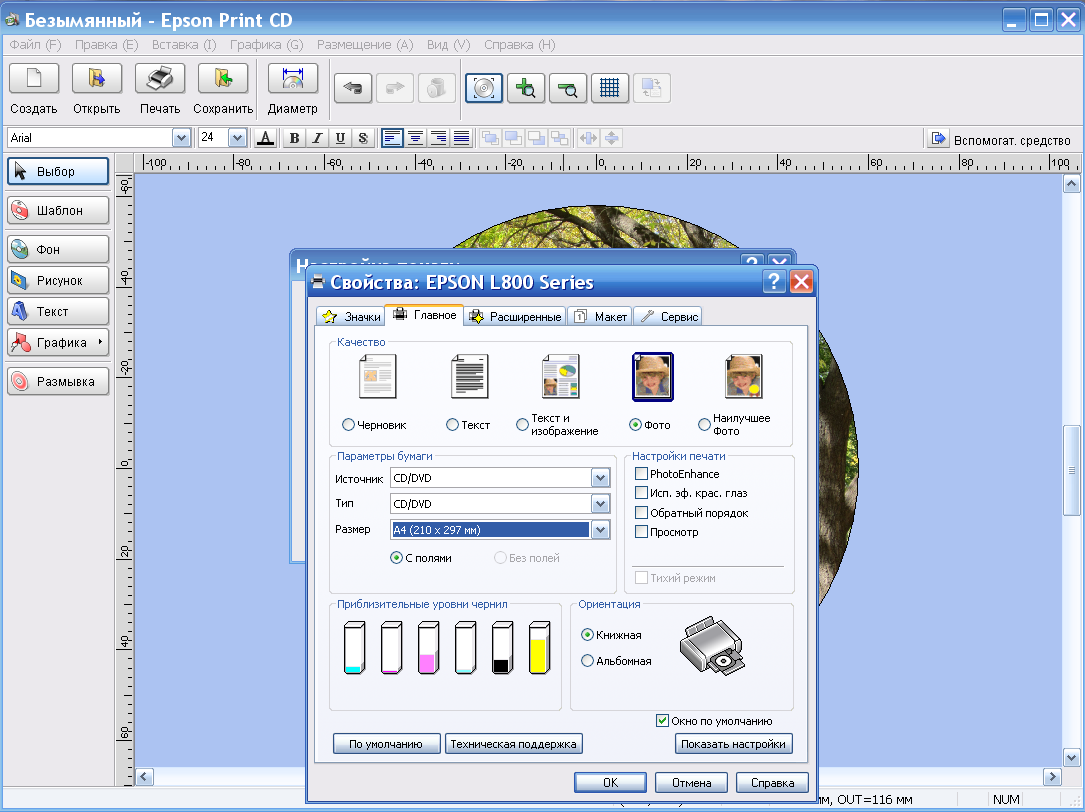Click the Отмена button
This screenshot has height=812, width=1085.
click(691, 782)
